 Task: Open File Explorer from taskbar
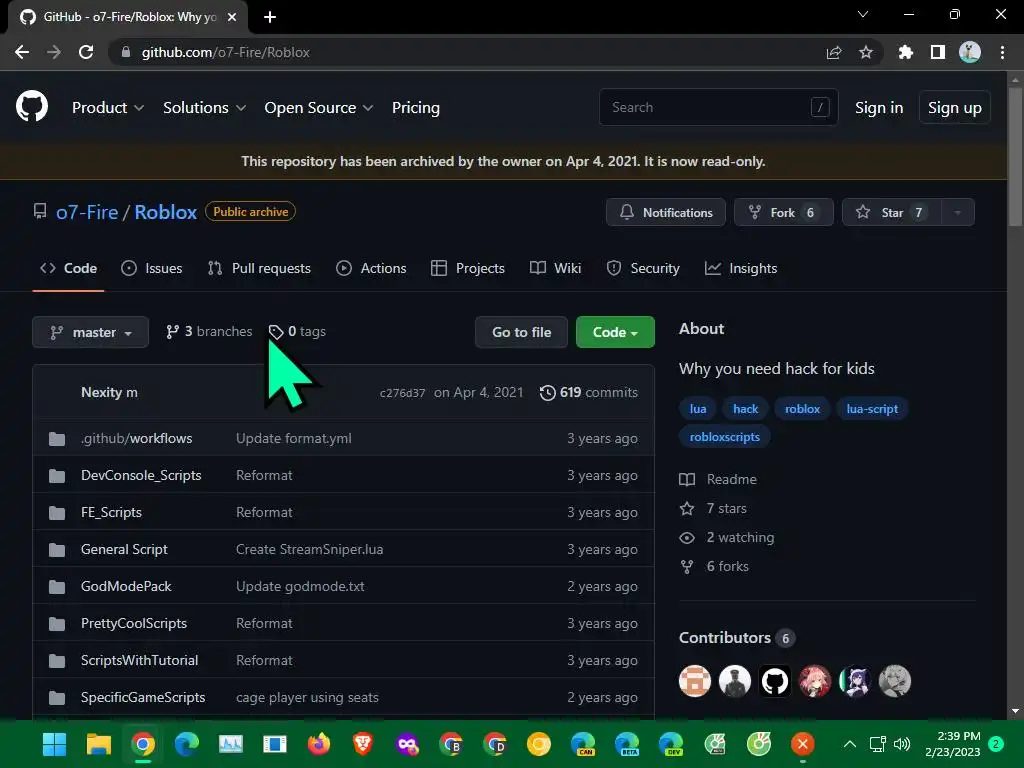point(99,744)
